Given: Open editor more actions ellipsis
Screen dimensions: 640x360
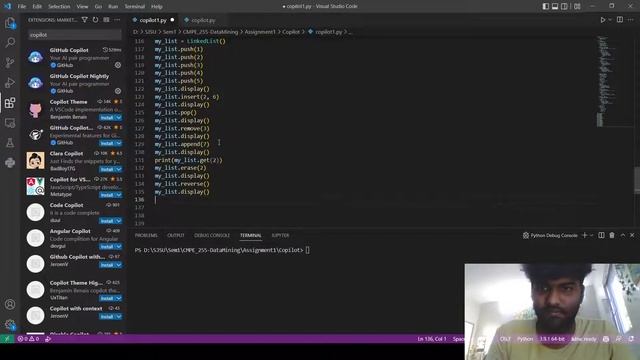Looking at the screenshot, I should click(631, 20).
